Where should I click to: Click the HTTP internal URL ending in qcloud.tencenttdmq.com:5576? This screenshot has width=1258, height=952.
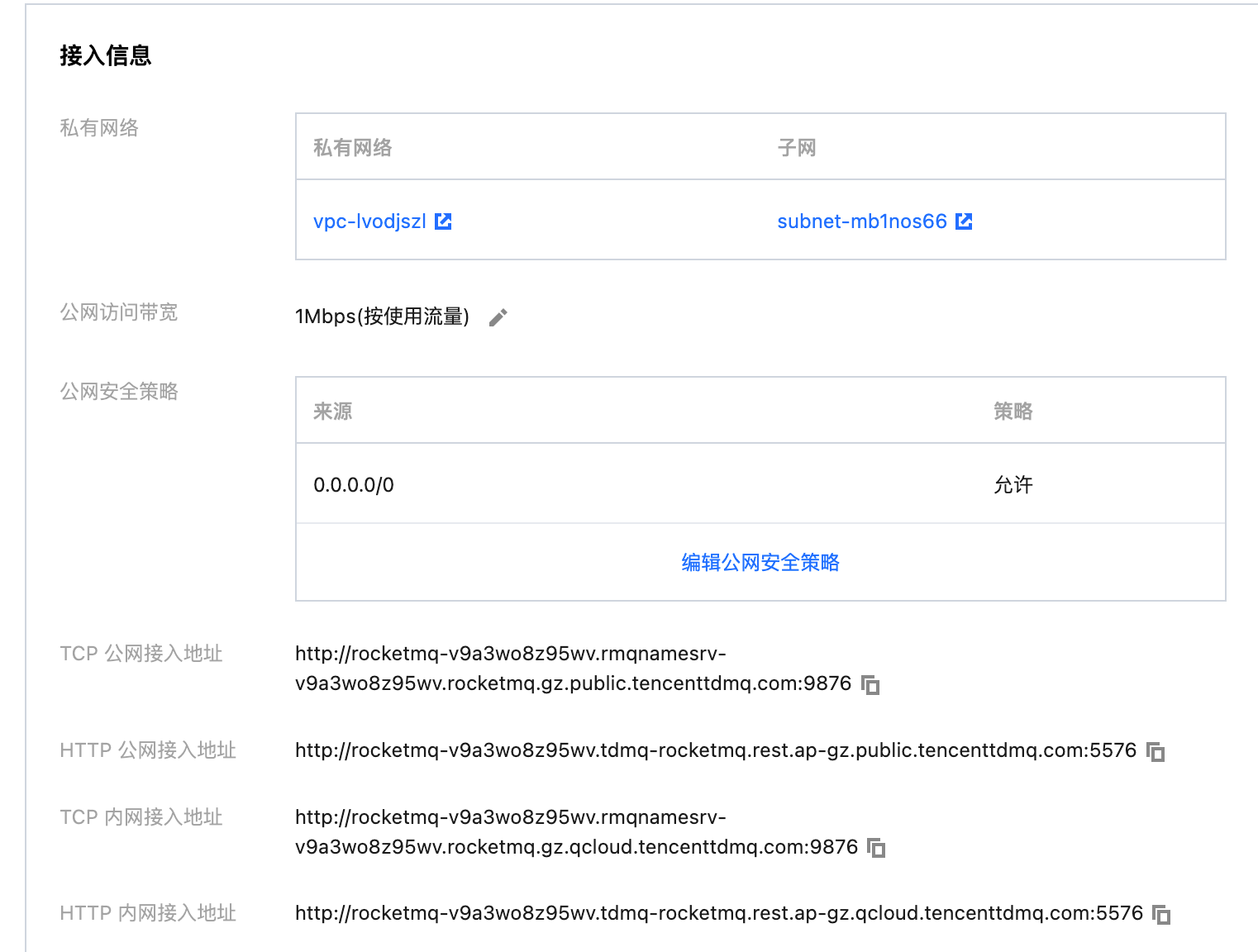pos(718,913)
